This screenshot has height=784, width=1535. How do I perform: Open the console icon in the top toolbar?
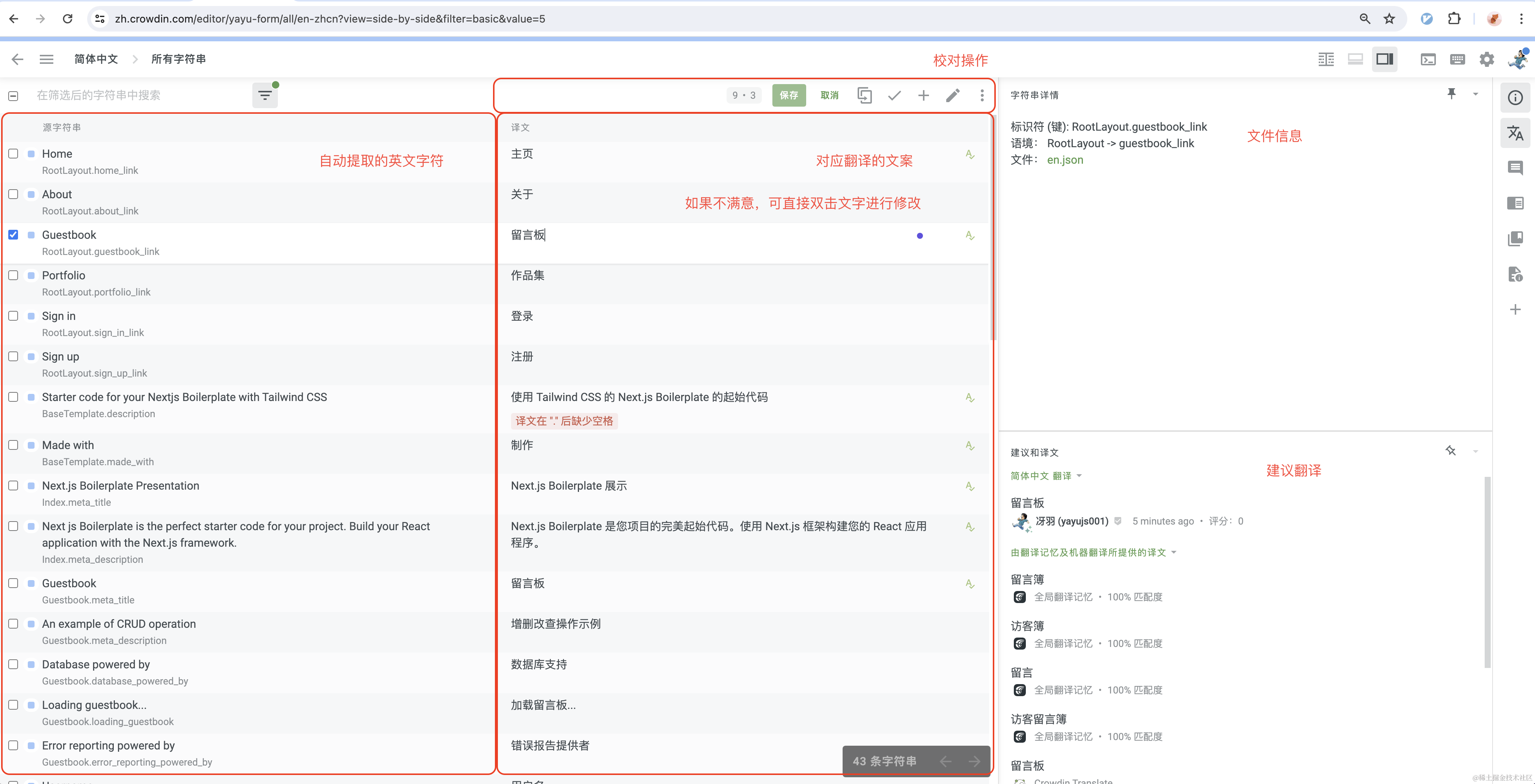pyautogui.click(x=1428, y=59)
